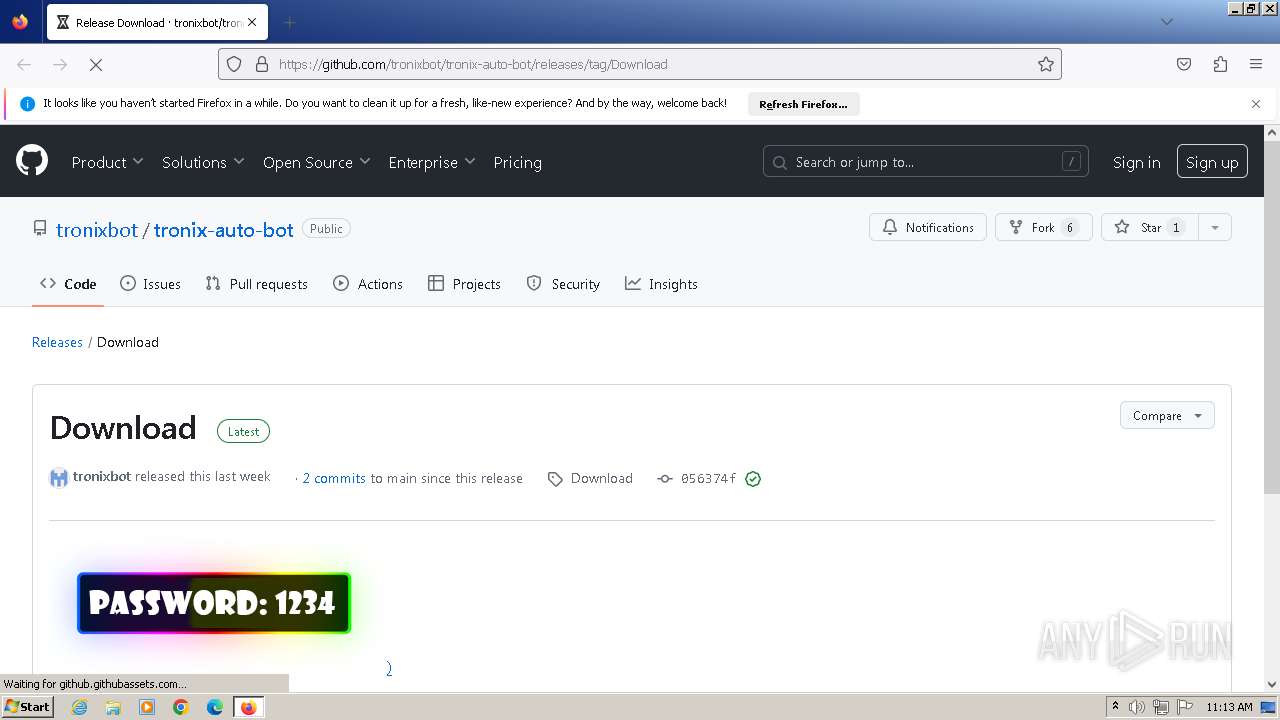Click the volume speaker tray icon
The height and width of the screenshot is (720, 1280).
point(1137,707)
